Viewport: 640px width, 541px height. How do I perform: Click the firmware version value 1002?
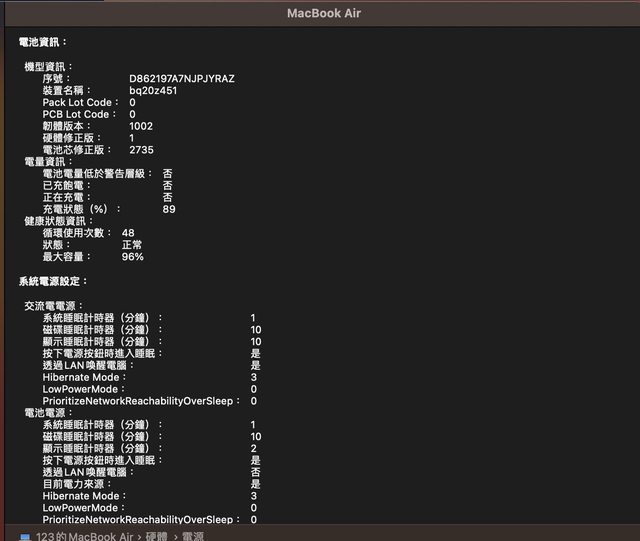coord(142,126)
